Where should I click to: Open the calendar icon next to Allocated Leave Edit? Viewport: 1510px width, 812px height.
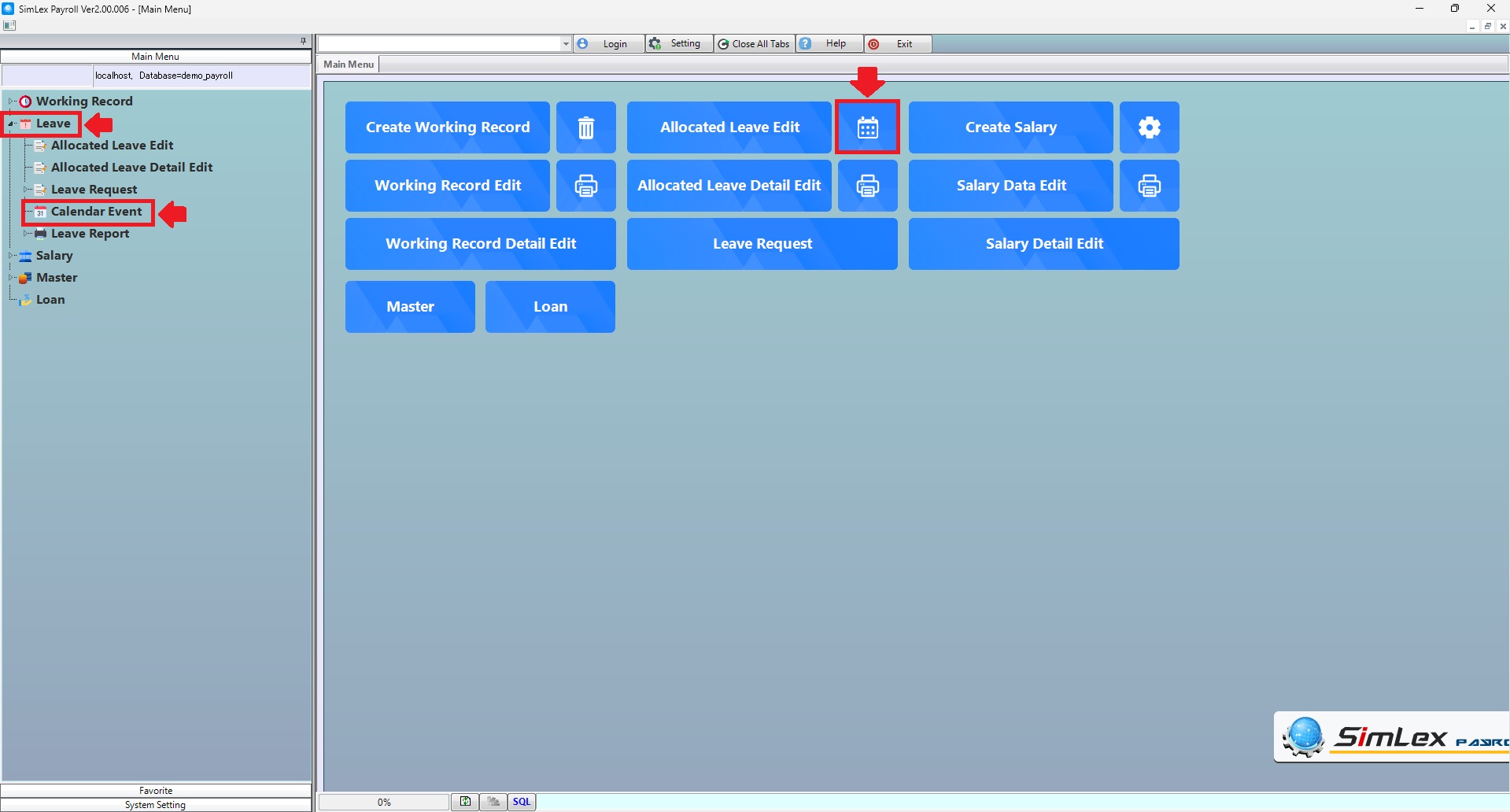(x=867, y=127)
